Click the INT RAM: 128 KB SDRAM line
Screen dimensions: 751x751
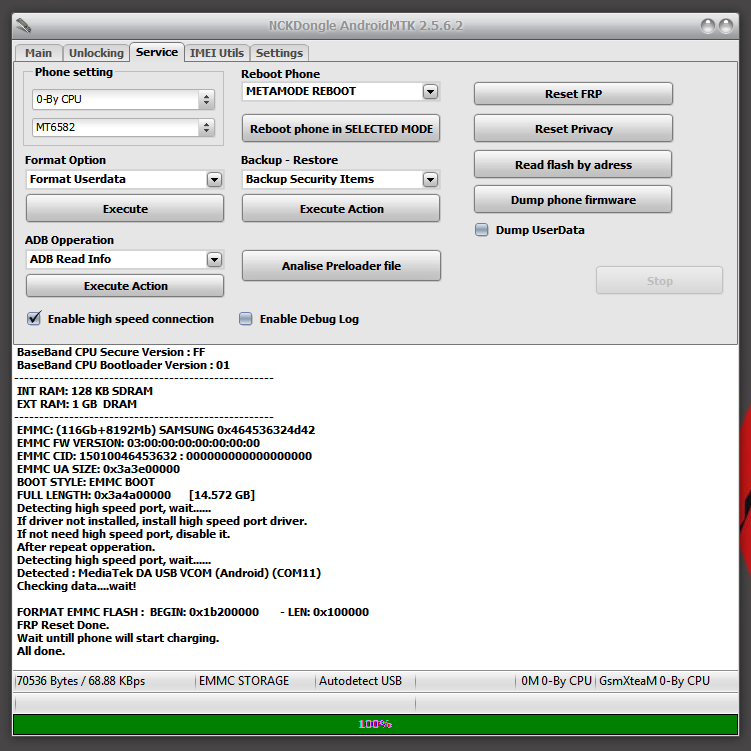[85, 391]
